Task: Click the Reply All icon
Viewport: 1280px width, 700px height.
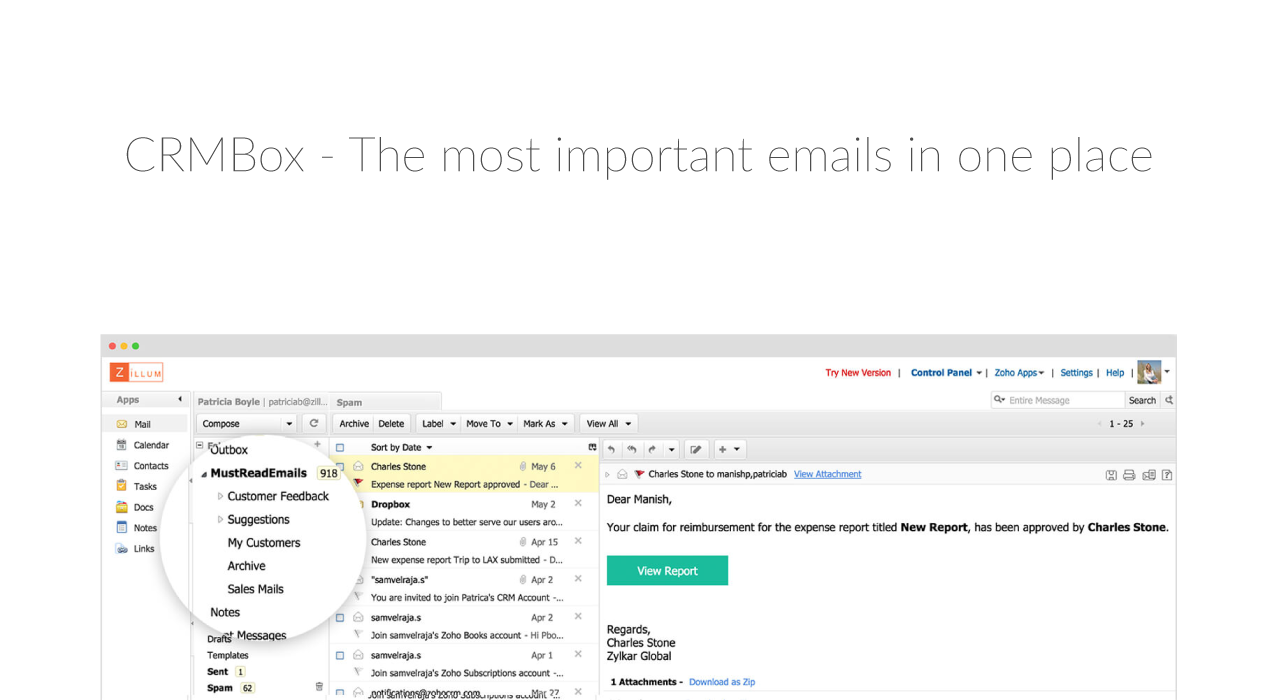Action: (x=632, y=450)
